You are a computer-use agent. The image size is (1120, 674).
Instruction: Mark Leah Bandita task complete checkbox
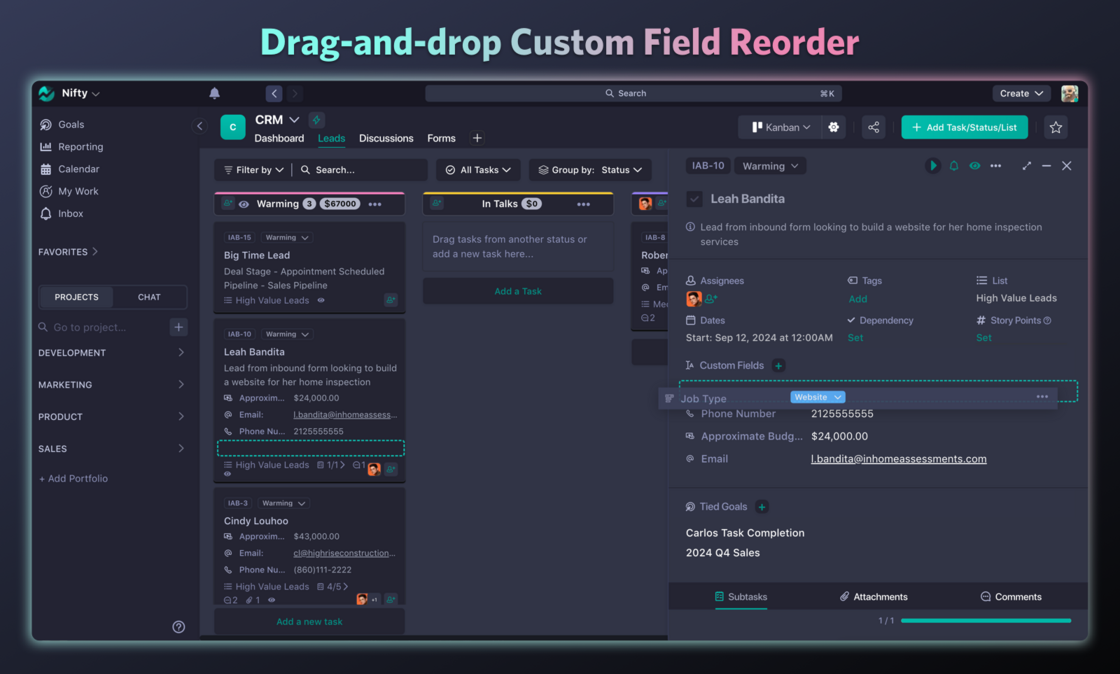click(694, 199)
